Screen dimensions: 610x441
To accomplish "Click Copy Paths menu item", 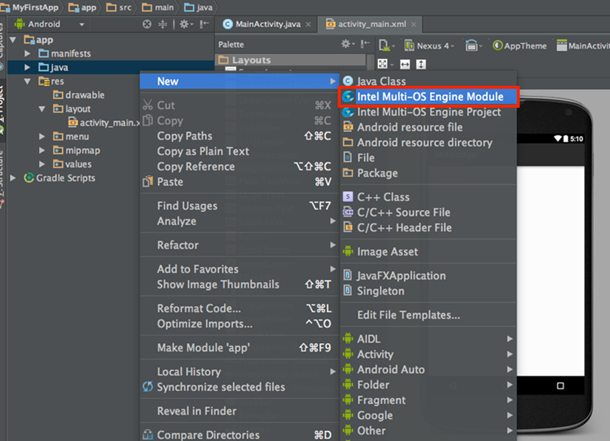I will click(239, 136).
